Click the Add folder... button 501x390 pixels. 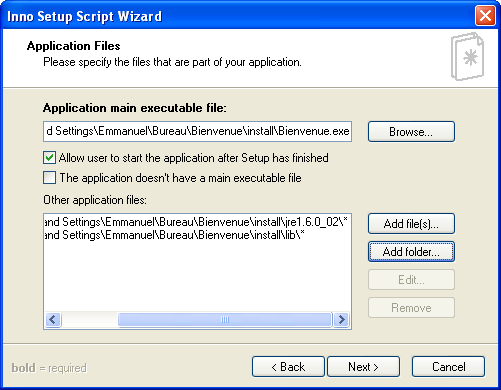411,252
